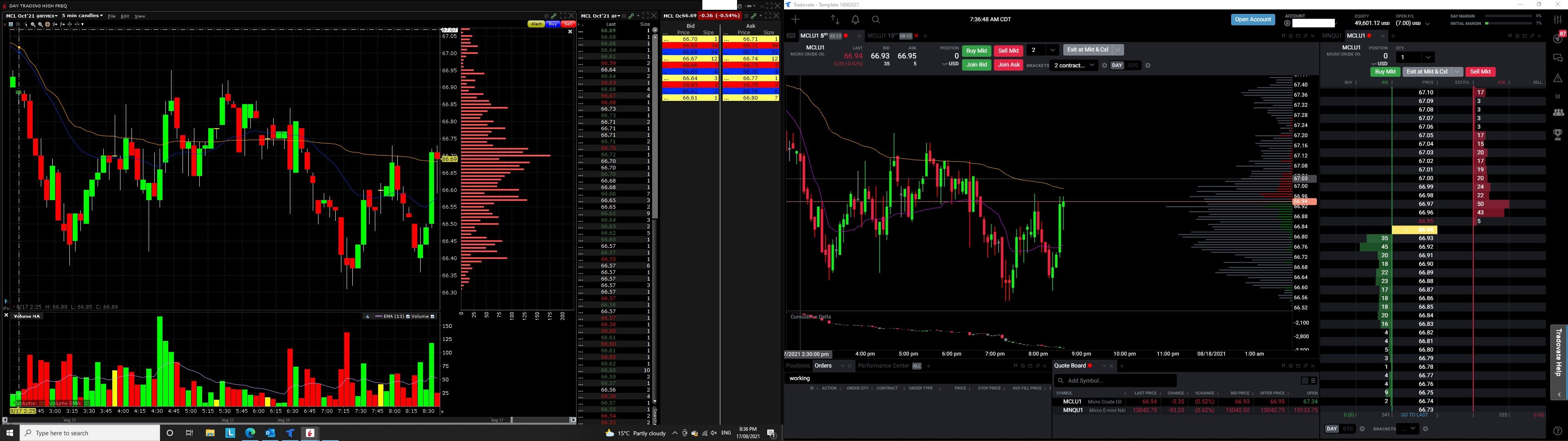This screenshot has width=1568, height=441.
Task: Open the DOM brackets dropdown at the bottom
Action: tap(1408, 429)
